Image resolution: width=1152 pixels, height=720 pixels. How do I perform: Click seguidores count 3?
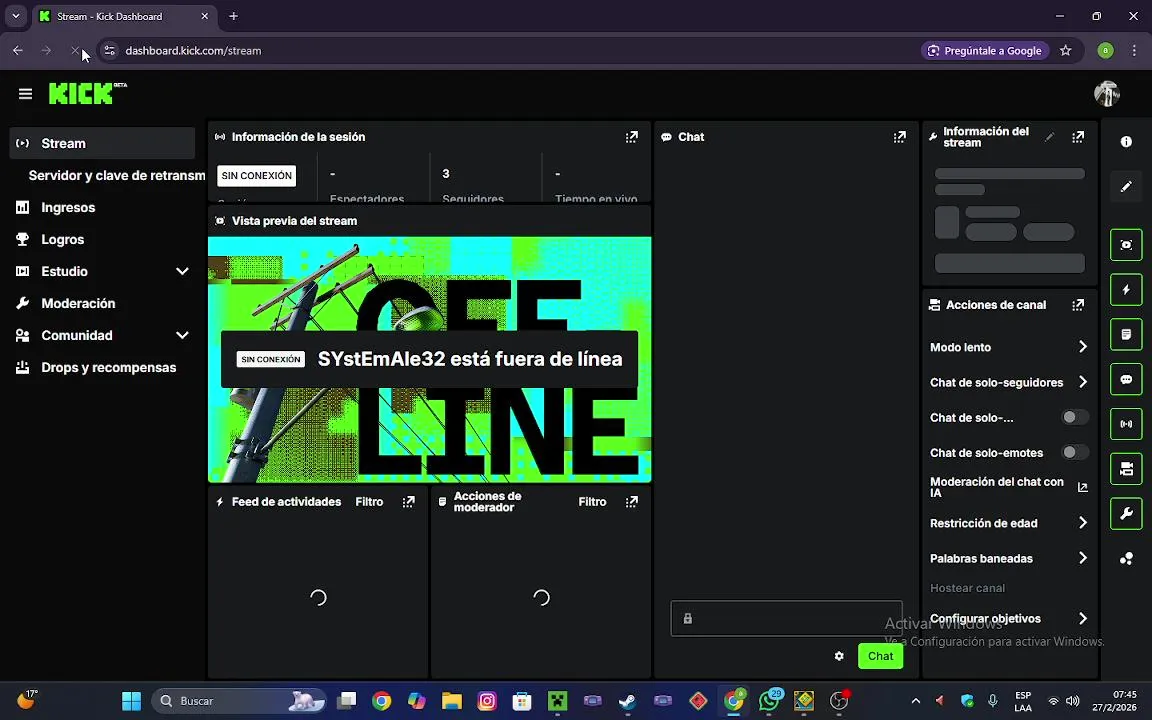(x=446, y=174)
